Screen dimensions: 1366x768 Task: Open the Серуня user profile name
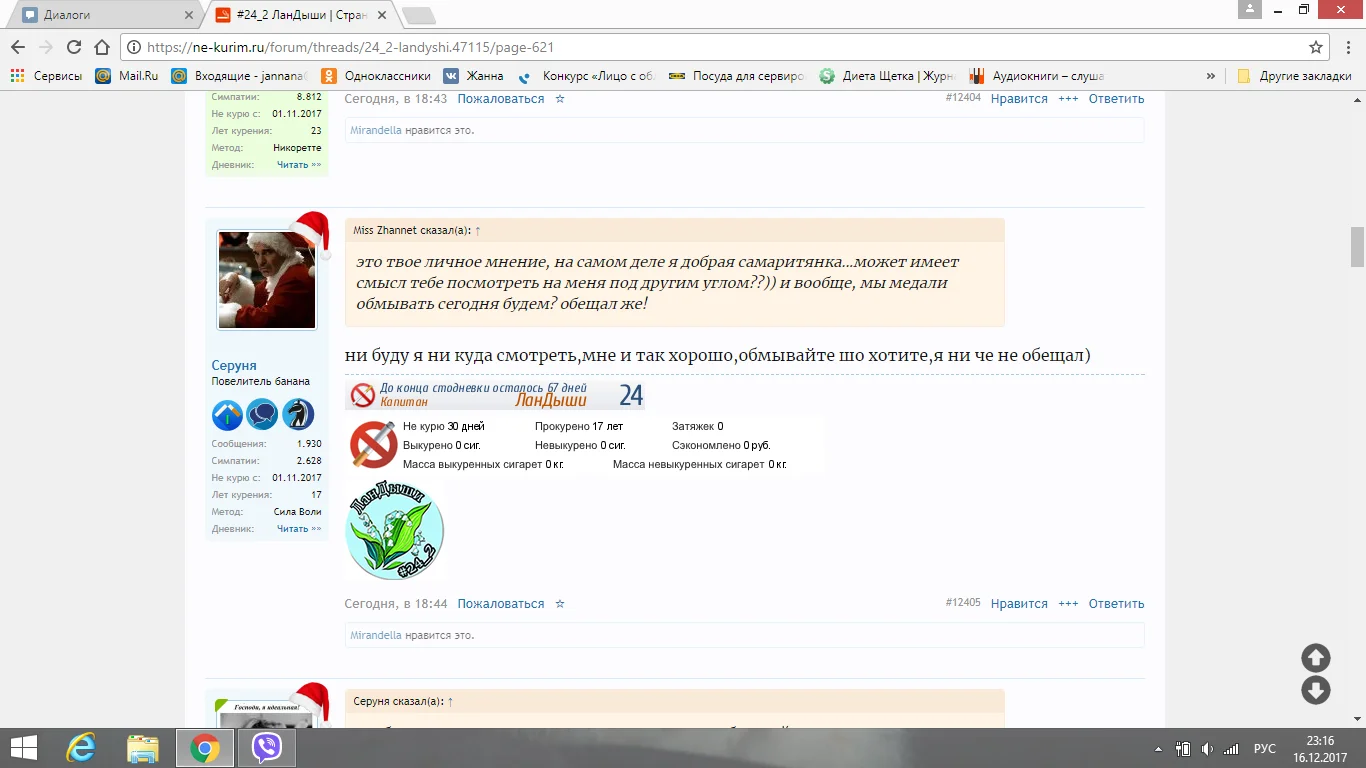tap(234, 365)
